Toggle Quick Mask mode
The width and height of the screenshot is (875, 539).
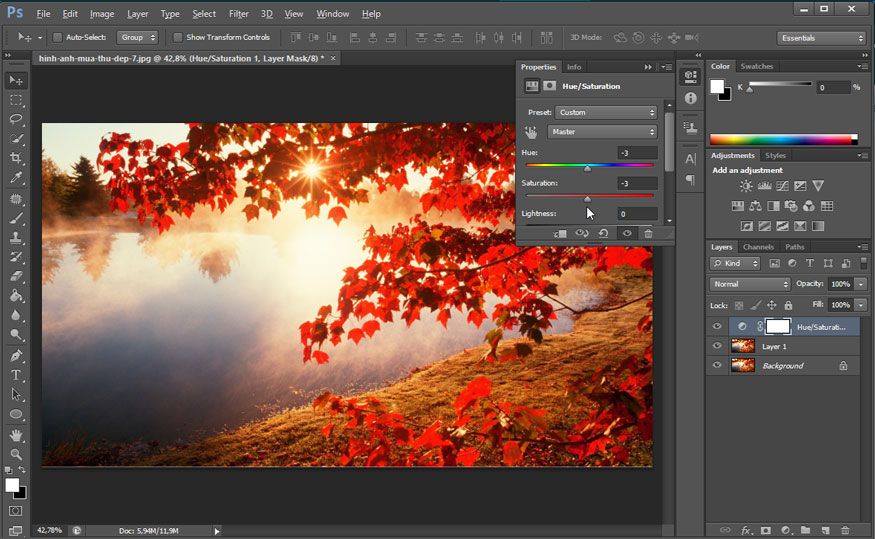(16, 511)
